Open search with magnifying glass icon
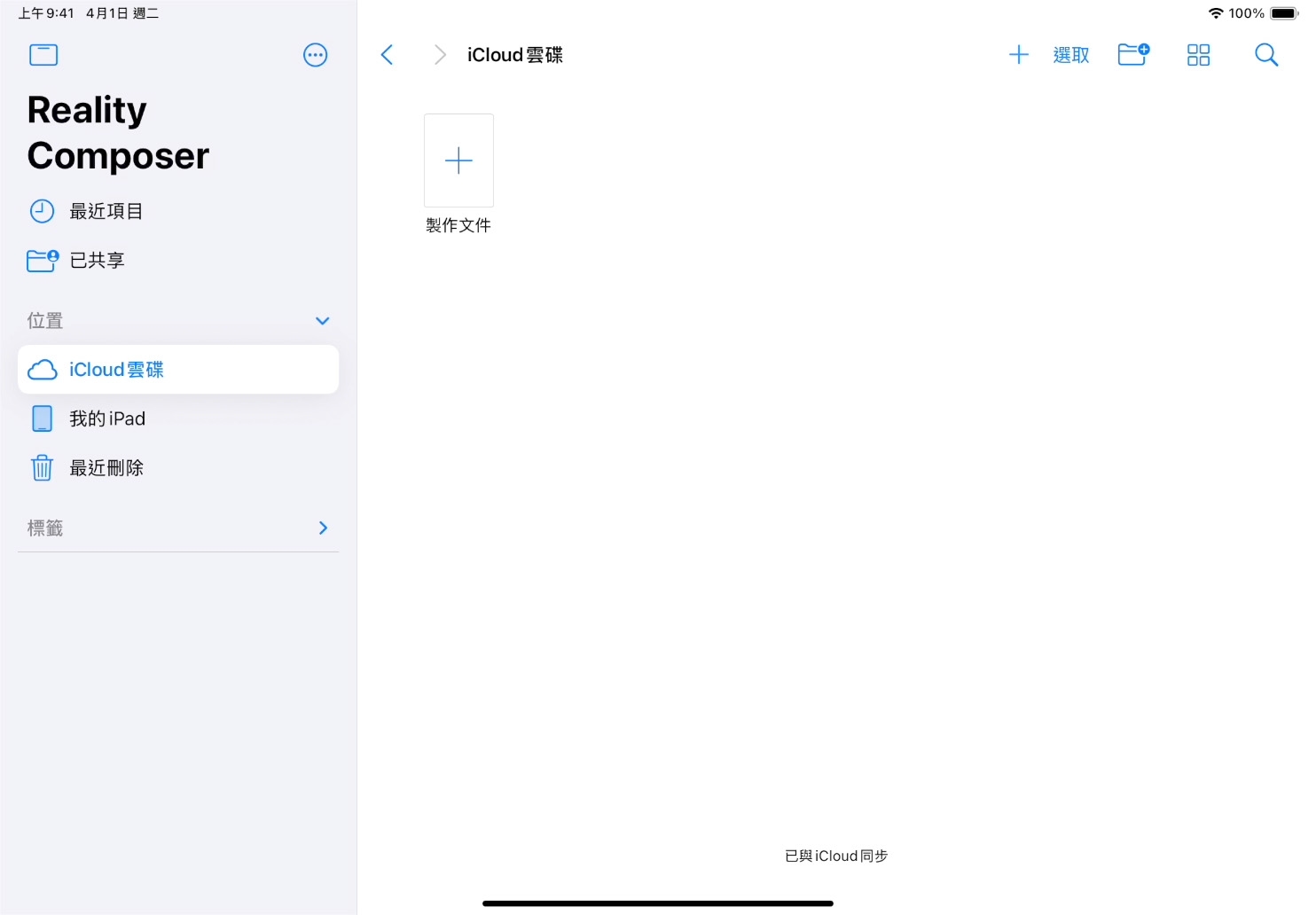1316x915 pixels. (x=1266, y=55)
